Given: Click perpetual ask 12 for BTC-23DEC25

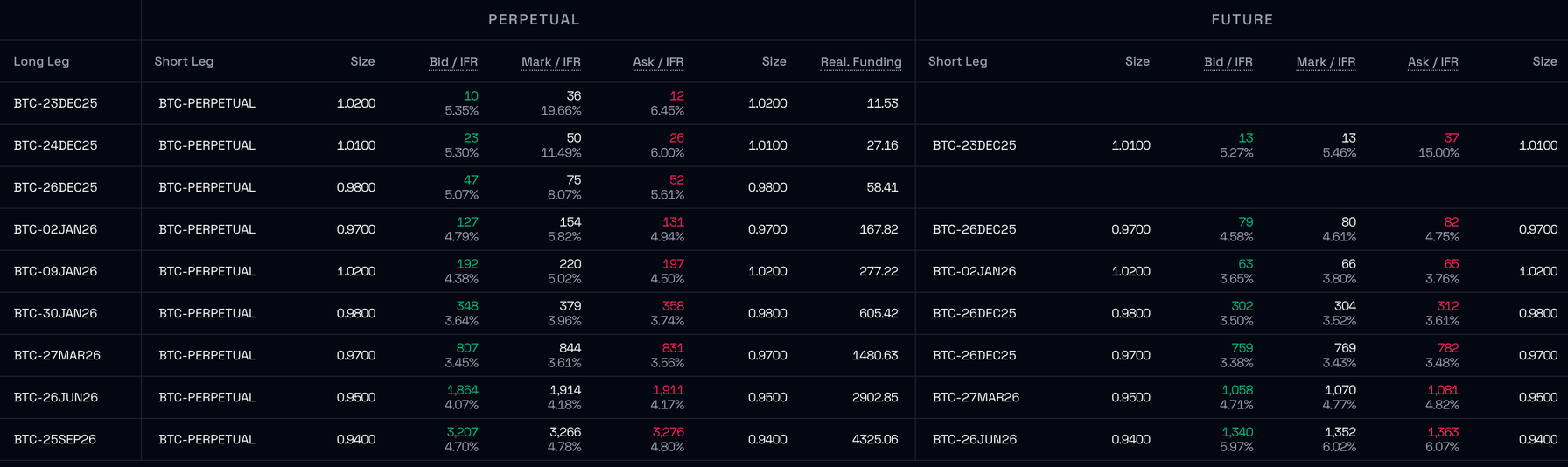Looking at the screenshot, I should tap(676, 96).
